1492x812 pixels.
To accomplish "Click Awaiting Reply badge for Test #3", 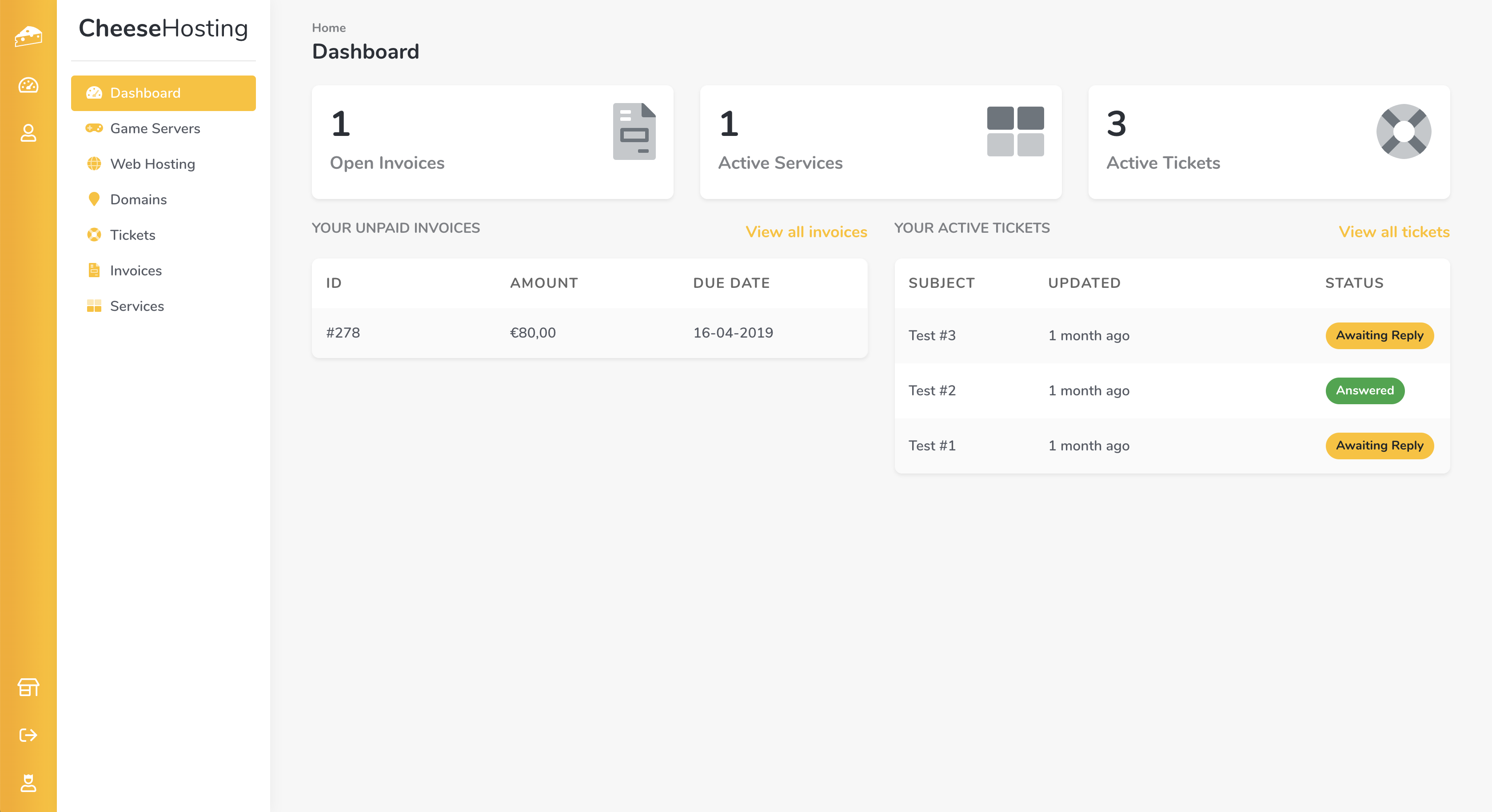I will click(1379, 335).
